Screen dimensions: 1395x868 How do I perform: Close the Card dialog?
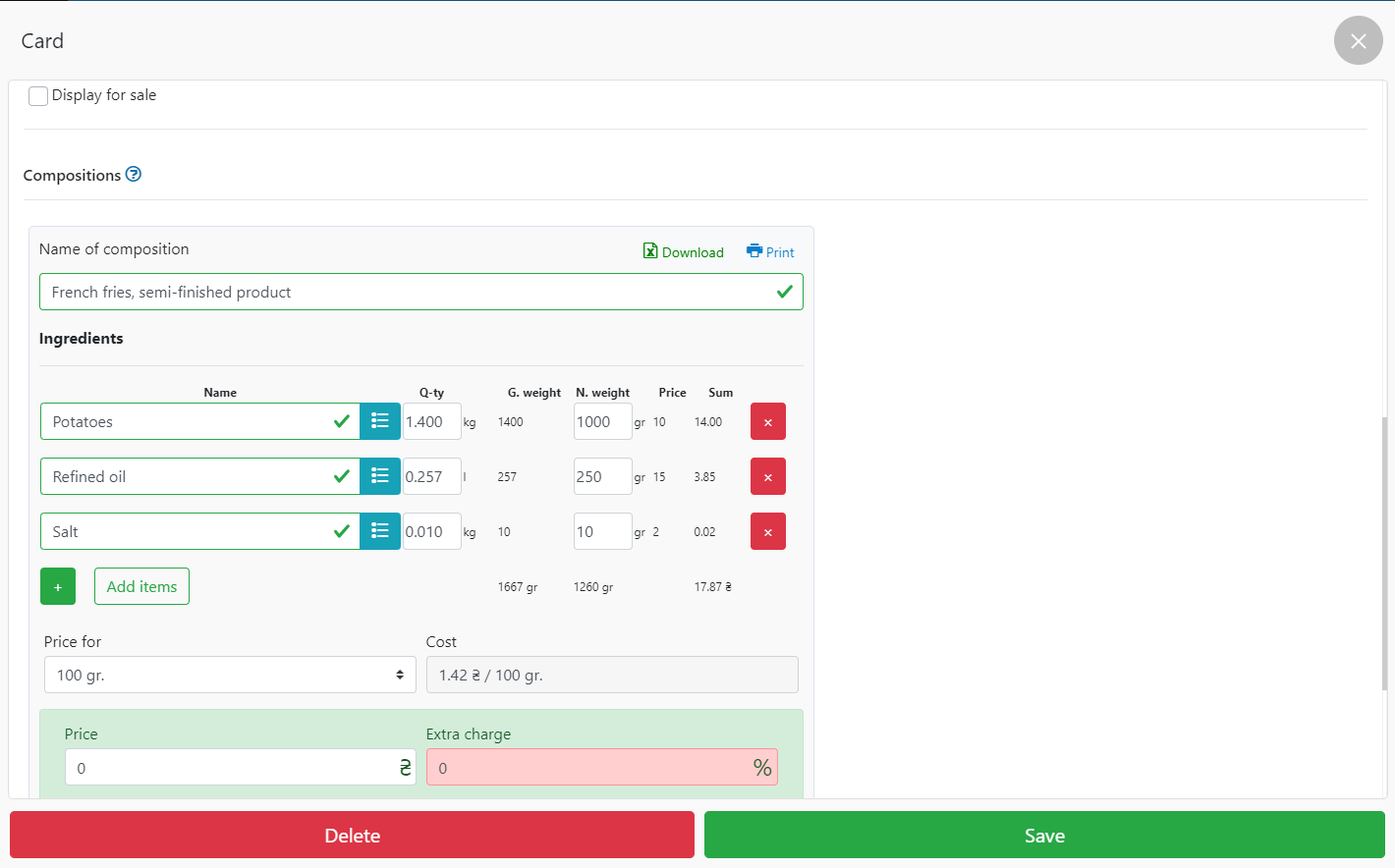point(1358,40)
